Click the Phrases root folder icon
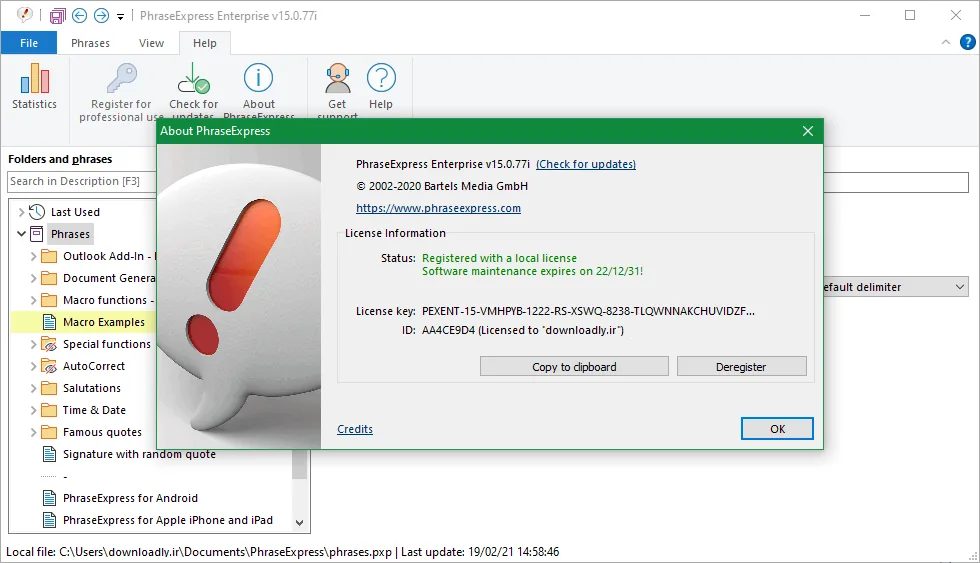 pos(37,234)
